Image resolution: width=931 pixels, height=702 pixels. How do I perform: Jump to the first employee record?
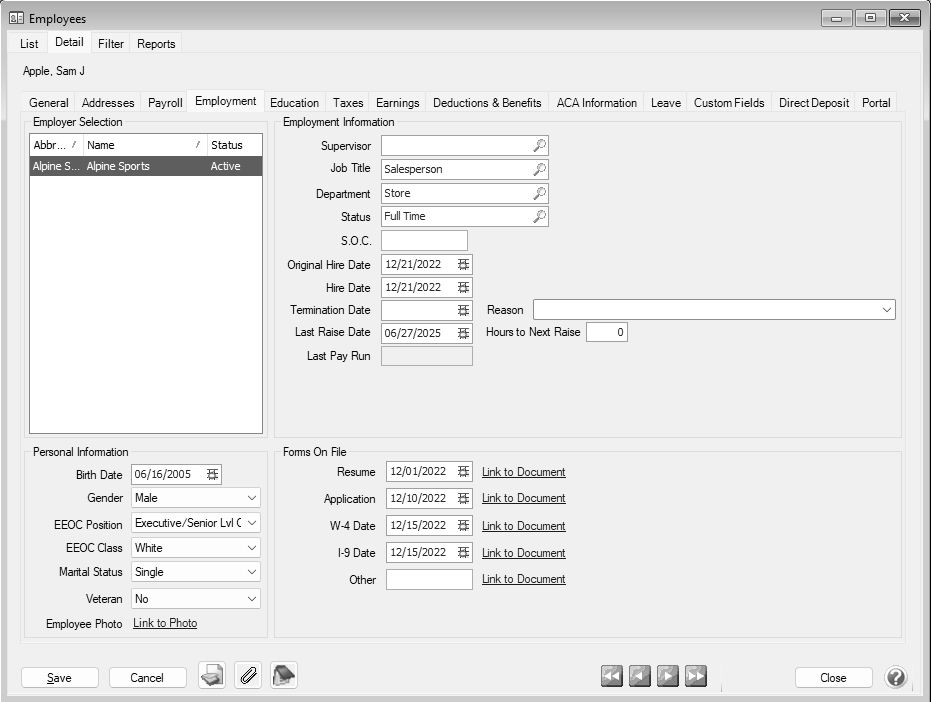[x=612, y=677]
